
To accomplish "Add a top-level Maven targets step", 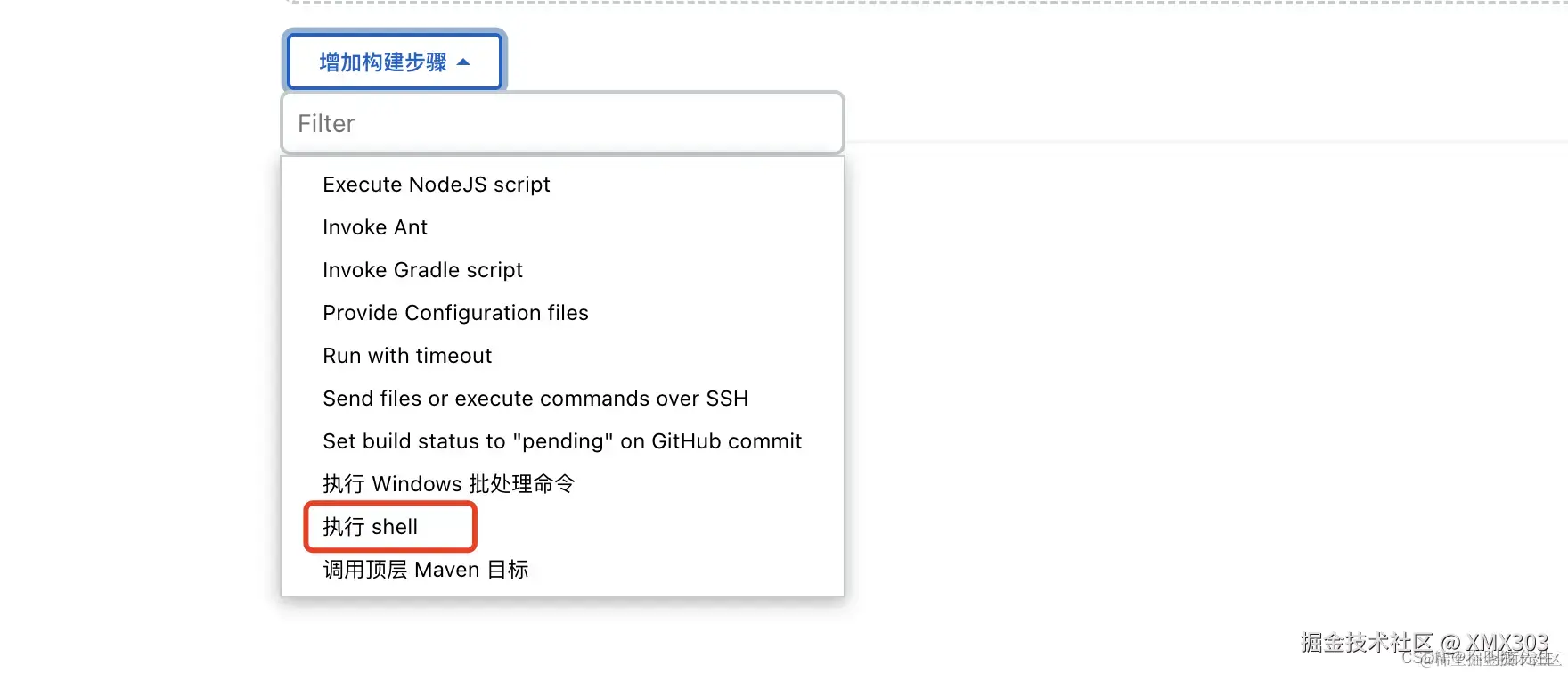I will (425, 570).
